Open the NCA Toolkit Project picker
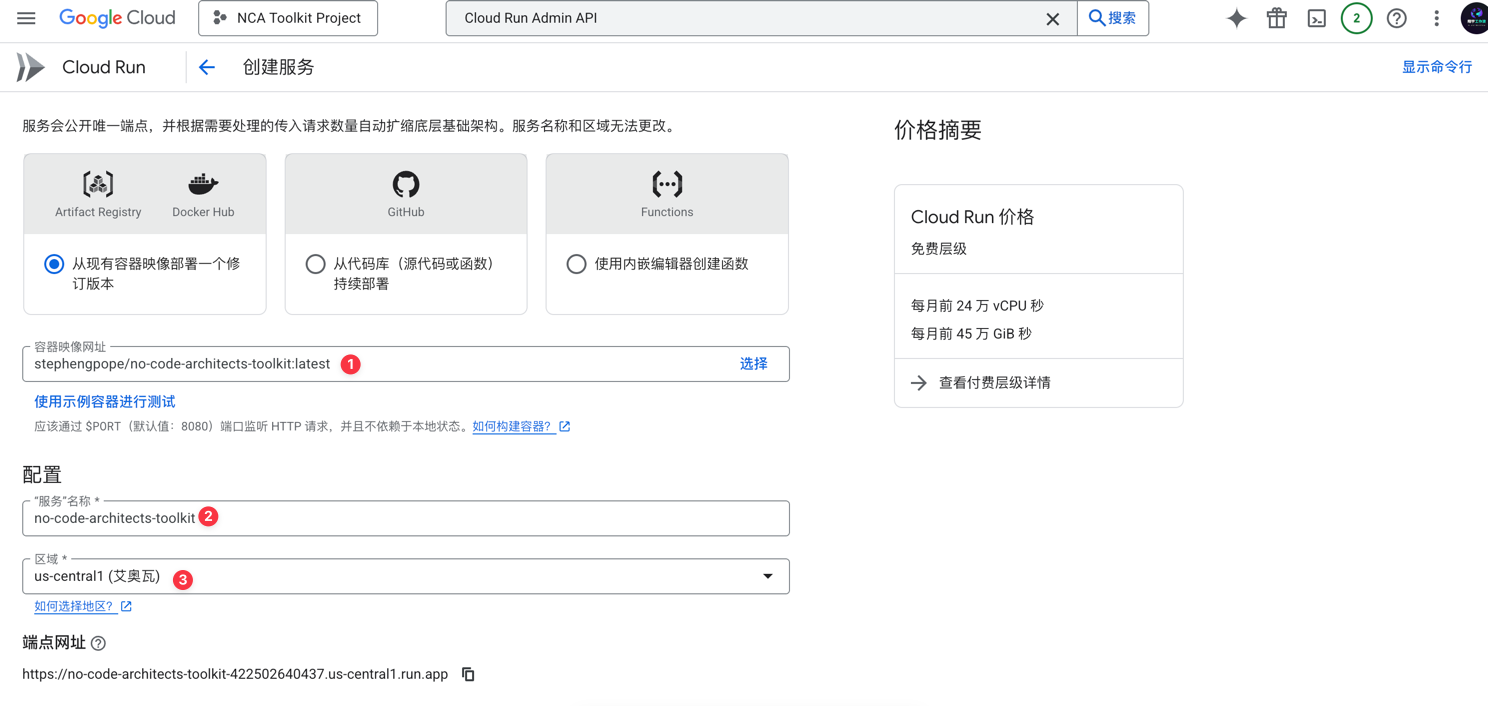 (288, 18)
